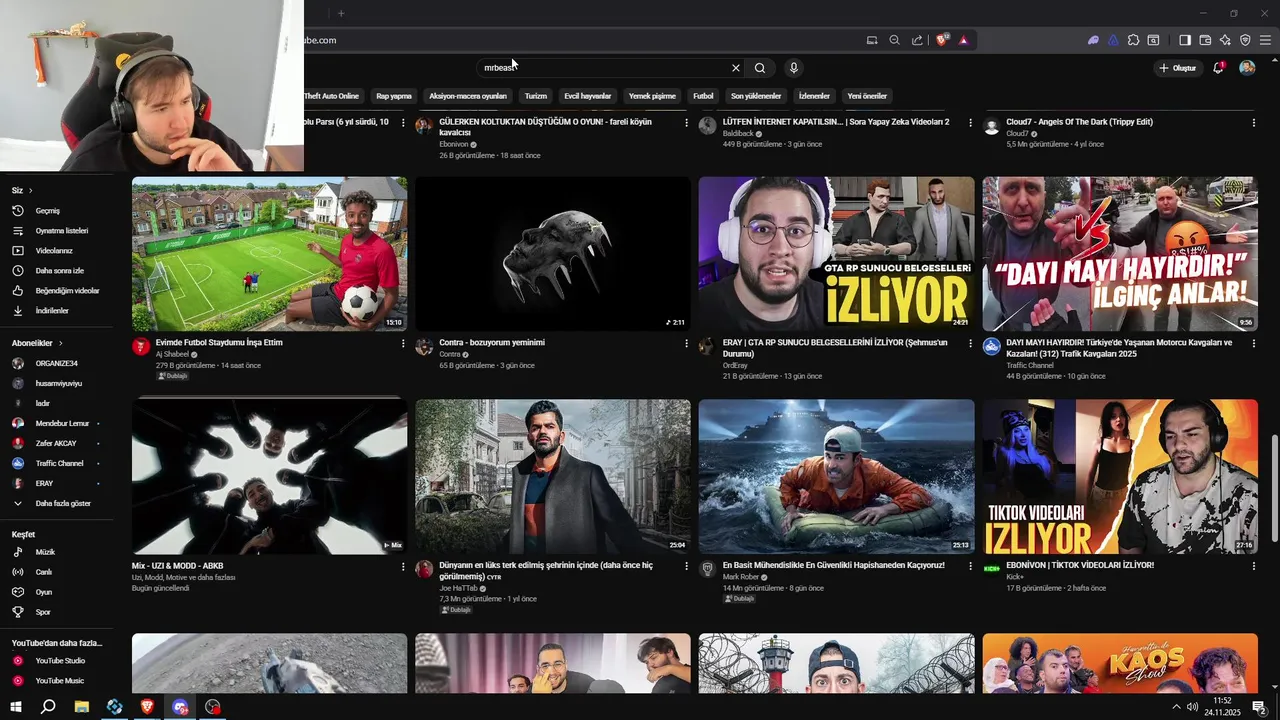
Task: Open options for EBONİVON TİKTOK video
Action: [x=1253, y=566]
